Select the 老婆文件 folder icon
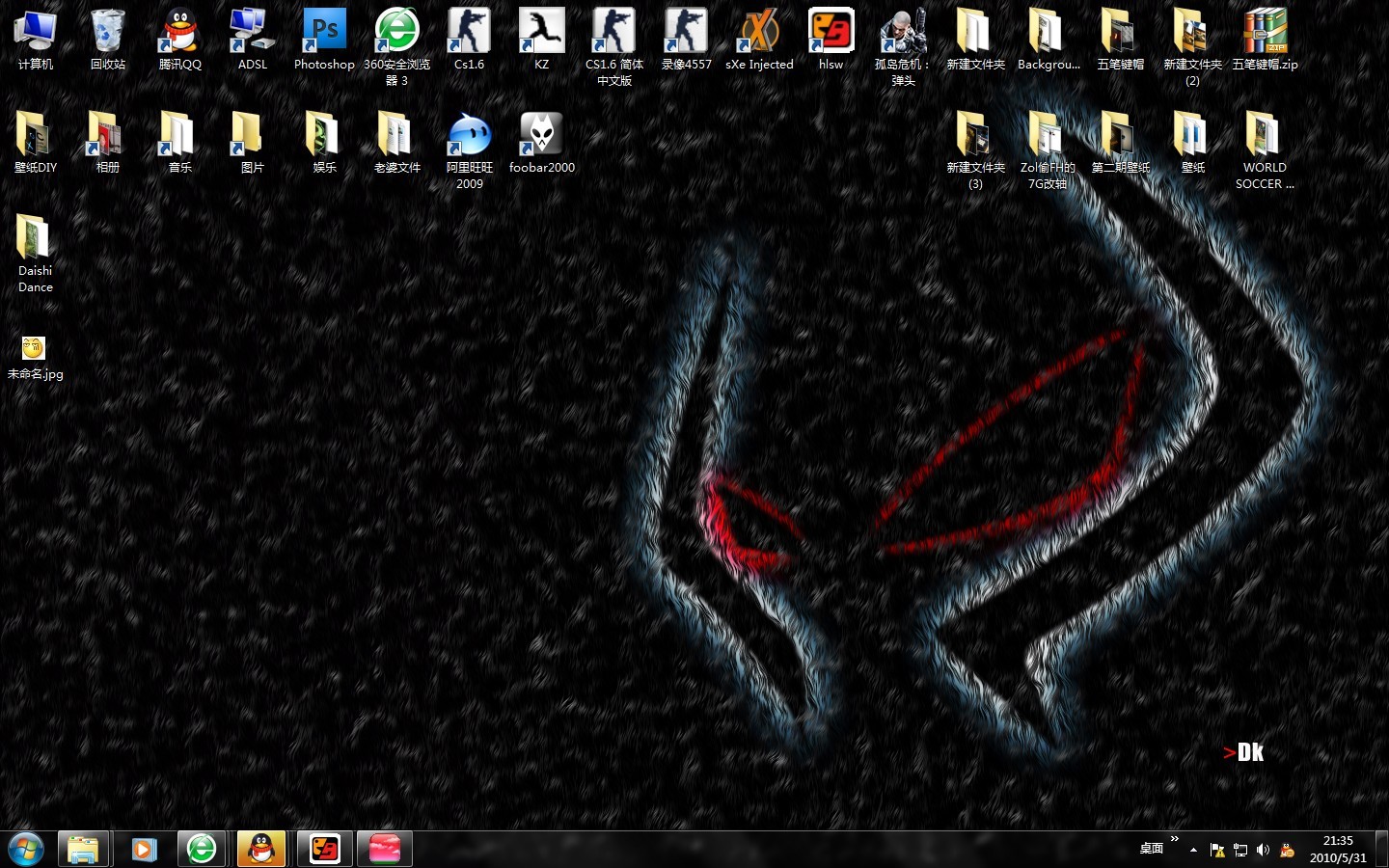The image size is (1389, 868). pyautogui.click(x=396, y=143)
